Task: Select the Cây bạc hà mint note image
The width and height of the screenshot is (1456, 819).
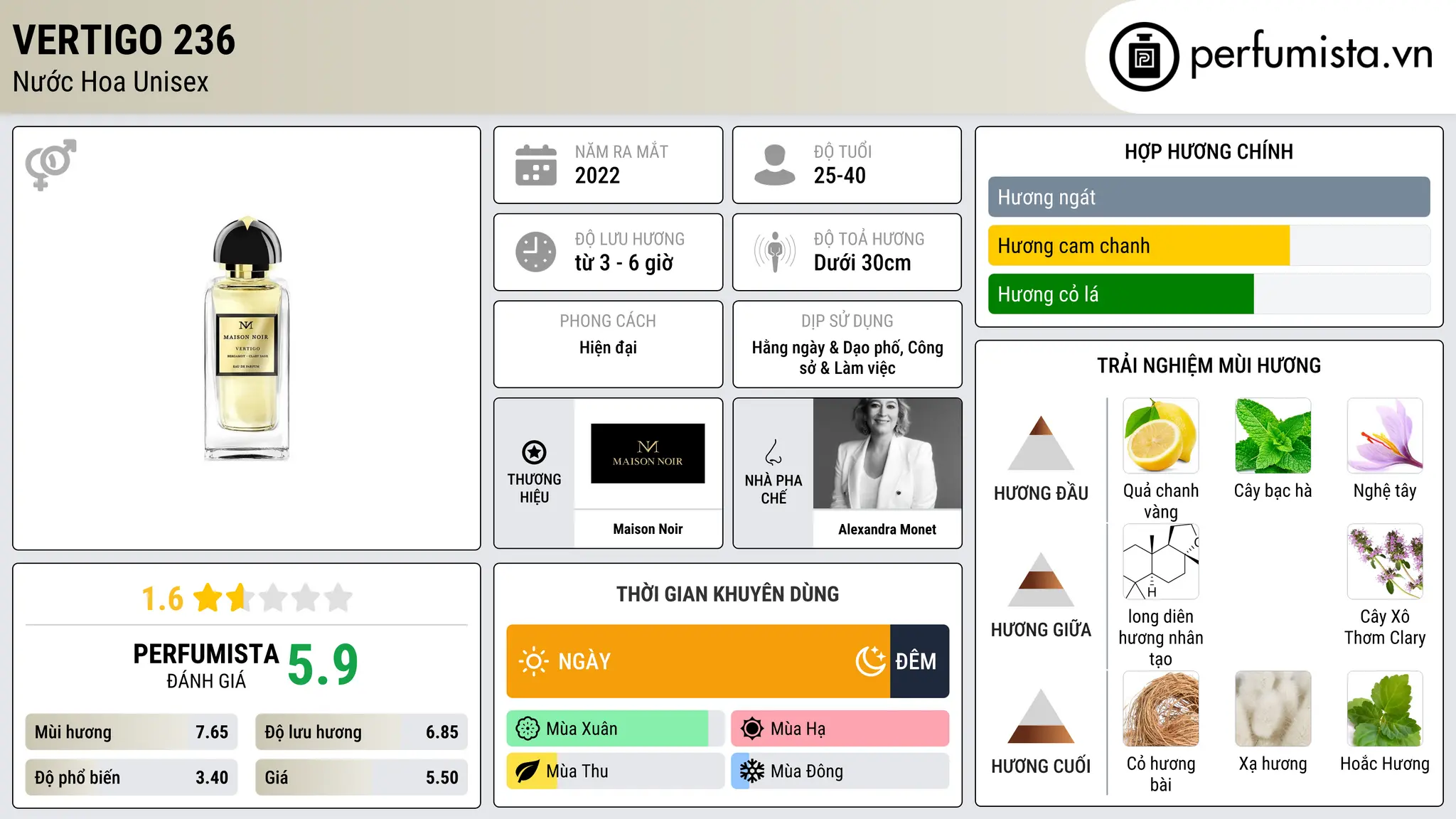Action: point(1273,436)
